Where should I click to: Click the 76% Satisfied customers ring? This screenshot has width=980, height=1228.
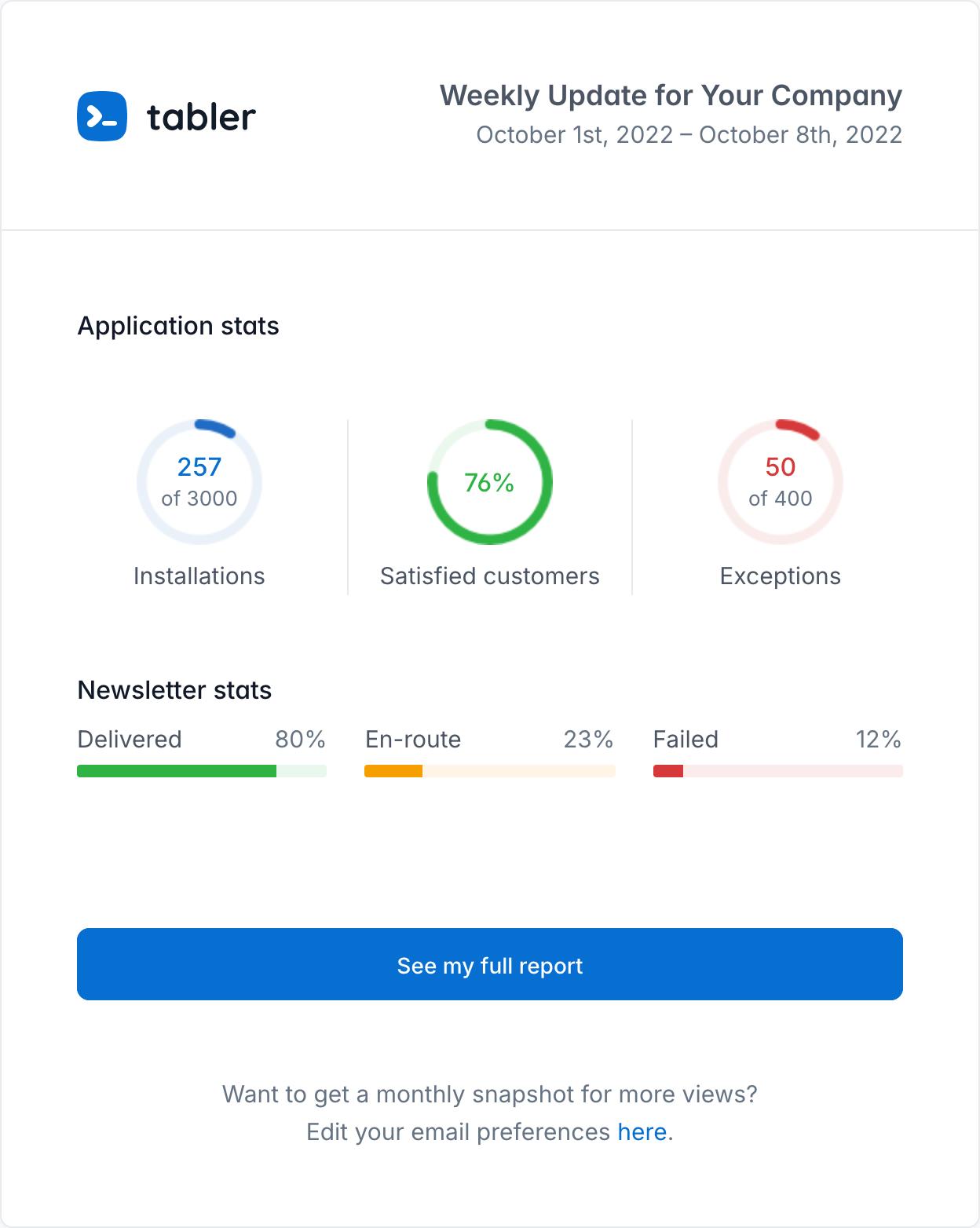pos(490,482)
